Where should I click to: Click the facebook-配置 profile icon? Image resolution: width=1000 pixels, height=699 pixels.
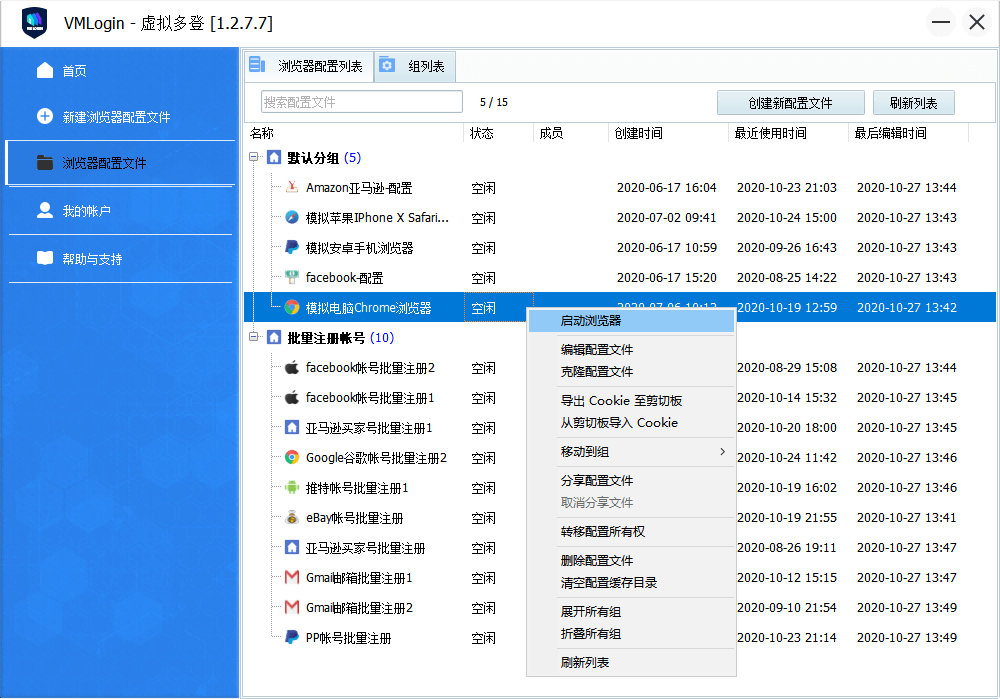click(292, 277)
